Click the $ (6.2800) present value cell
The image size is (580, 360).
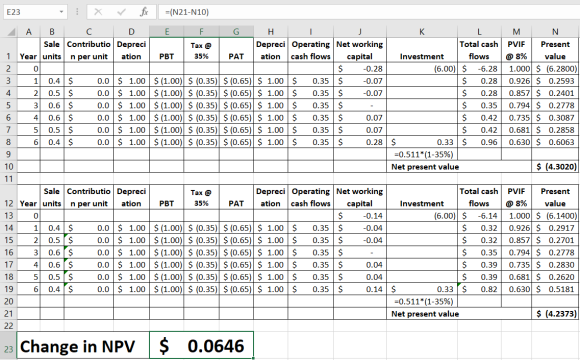[555, 69]
